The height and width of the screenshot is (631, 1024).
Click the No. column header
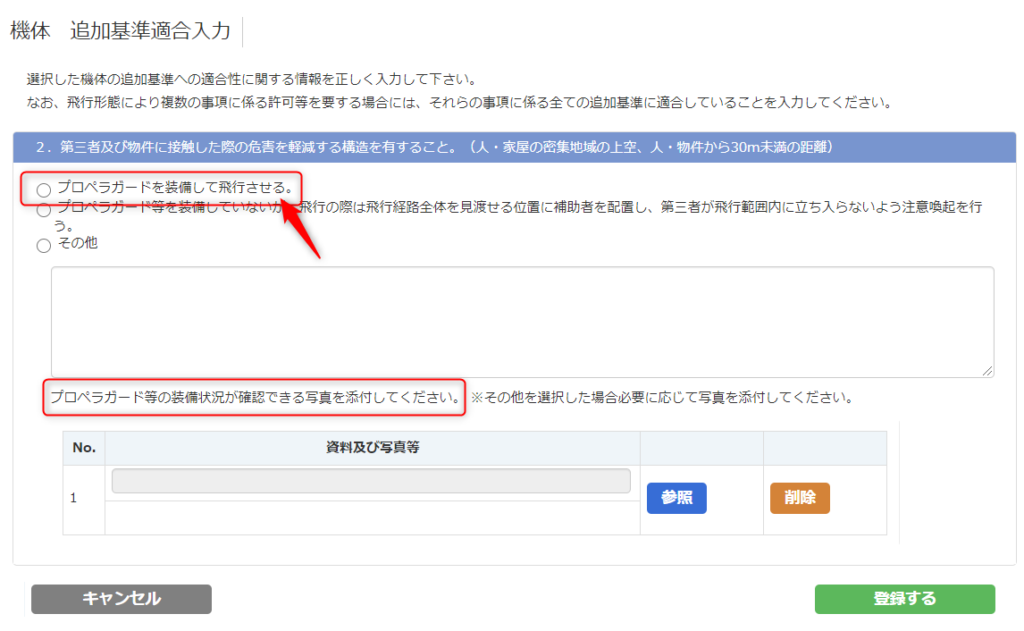tap(84, 448)
